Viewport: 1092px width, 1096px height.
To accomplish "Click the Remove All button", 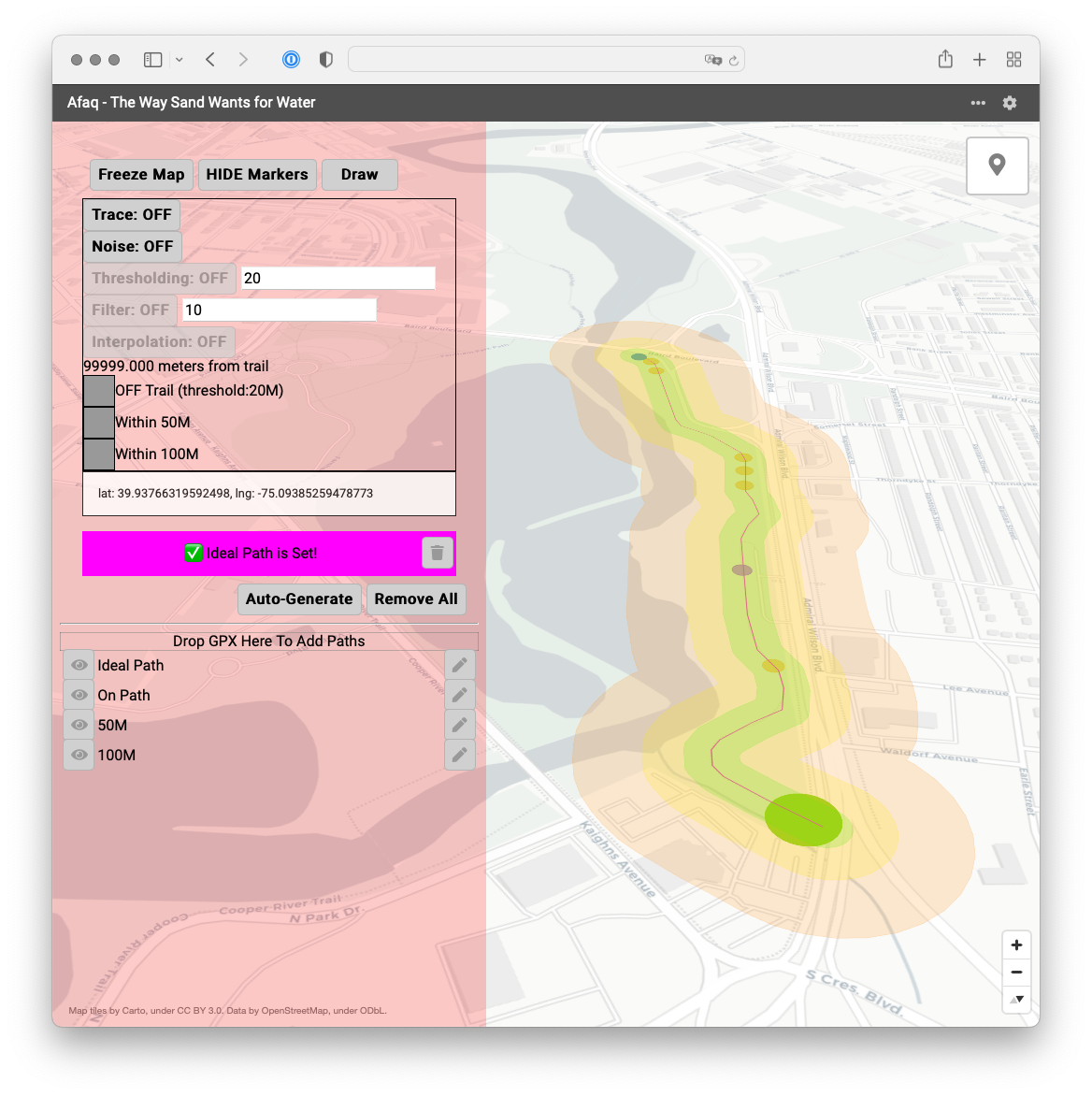I will pyautogui.click(x=416, y=599).
